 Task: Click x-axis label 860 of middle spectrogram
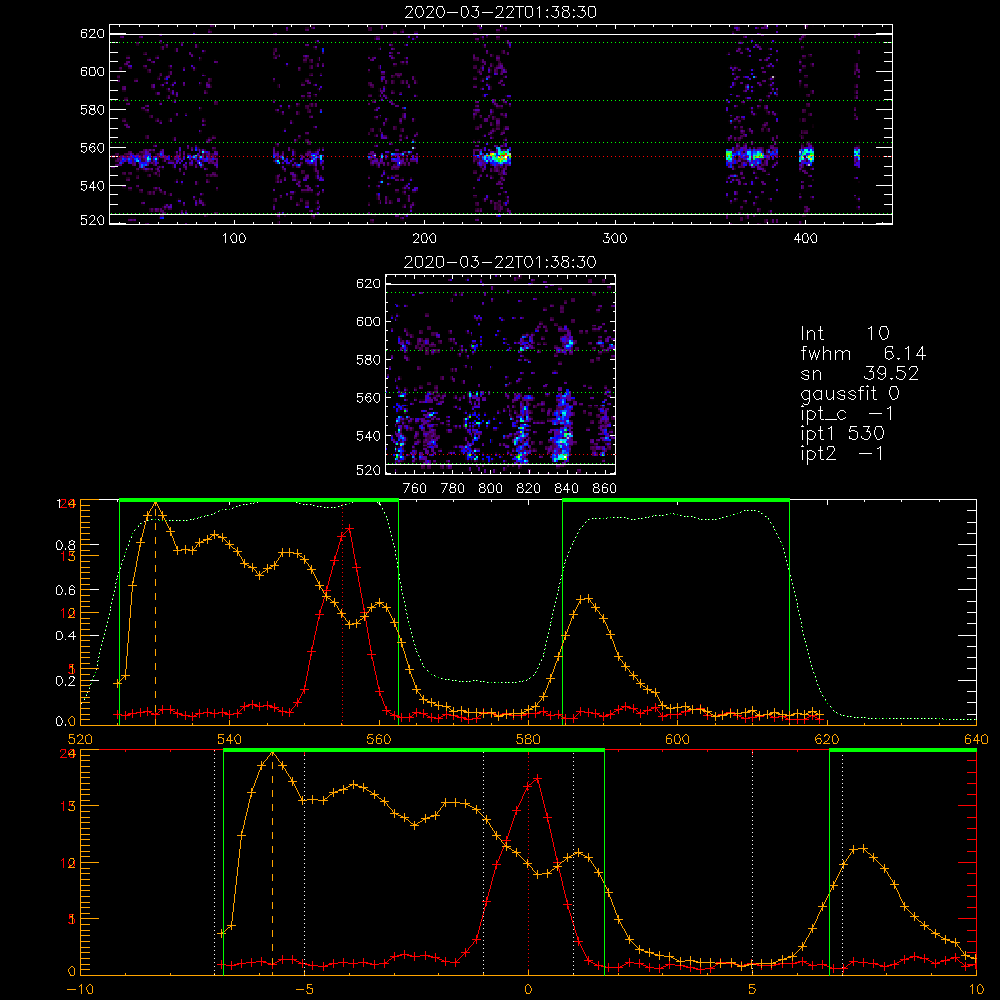coord(605,489)
